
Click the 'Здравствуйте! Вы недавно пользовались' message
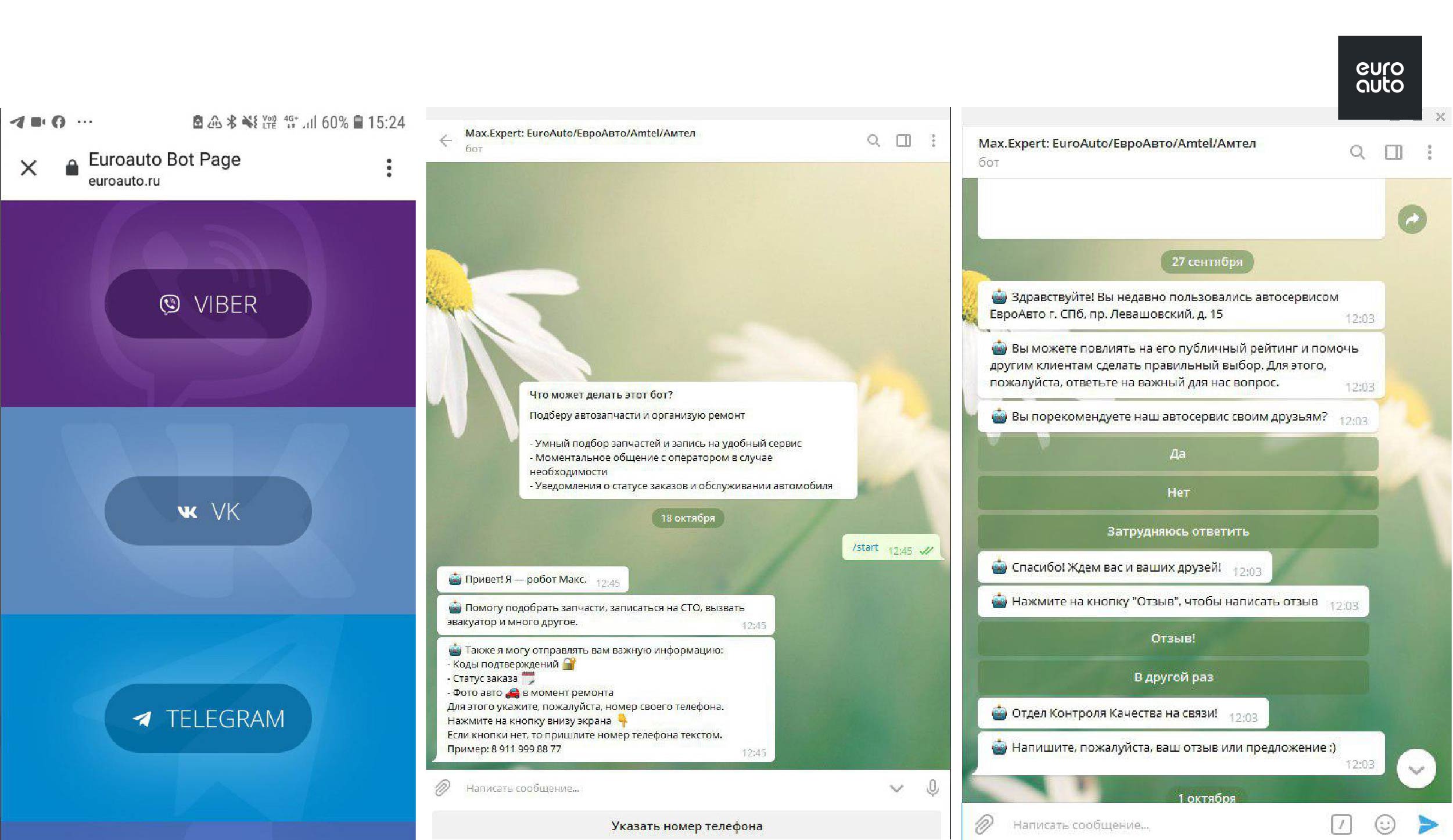coord(1181,306)
